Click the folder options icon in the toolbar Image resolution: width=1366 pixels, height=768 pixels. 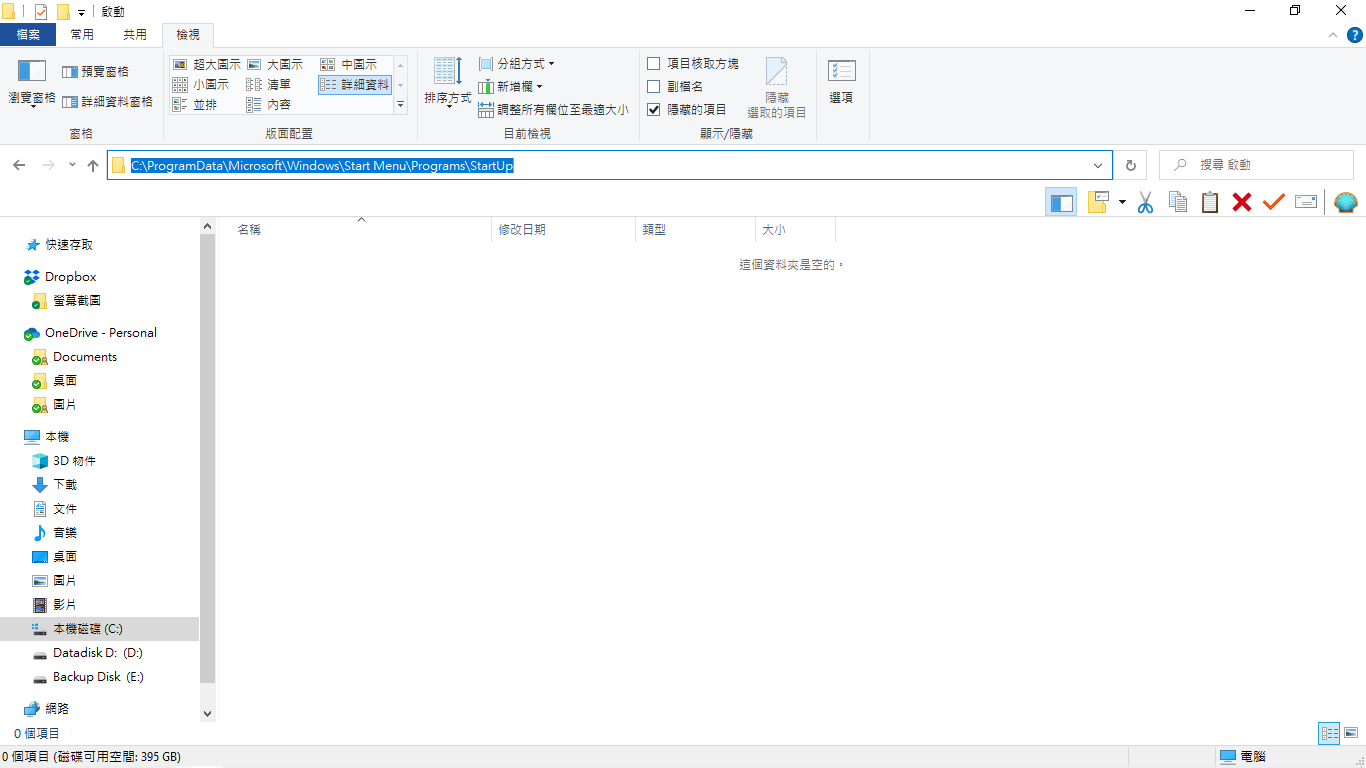[x=1099, y=203]
